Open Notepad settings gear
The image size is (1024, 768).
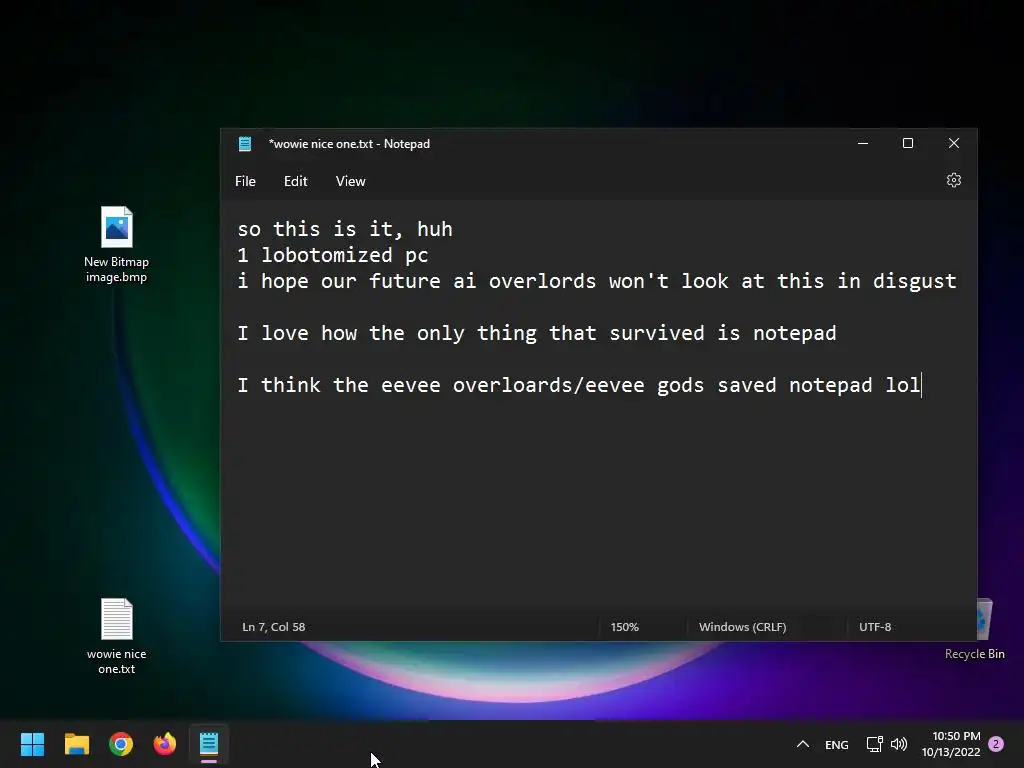pyautogui.click(x=953, y=180)
